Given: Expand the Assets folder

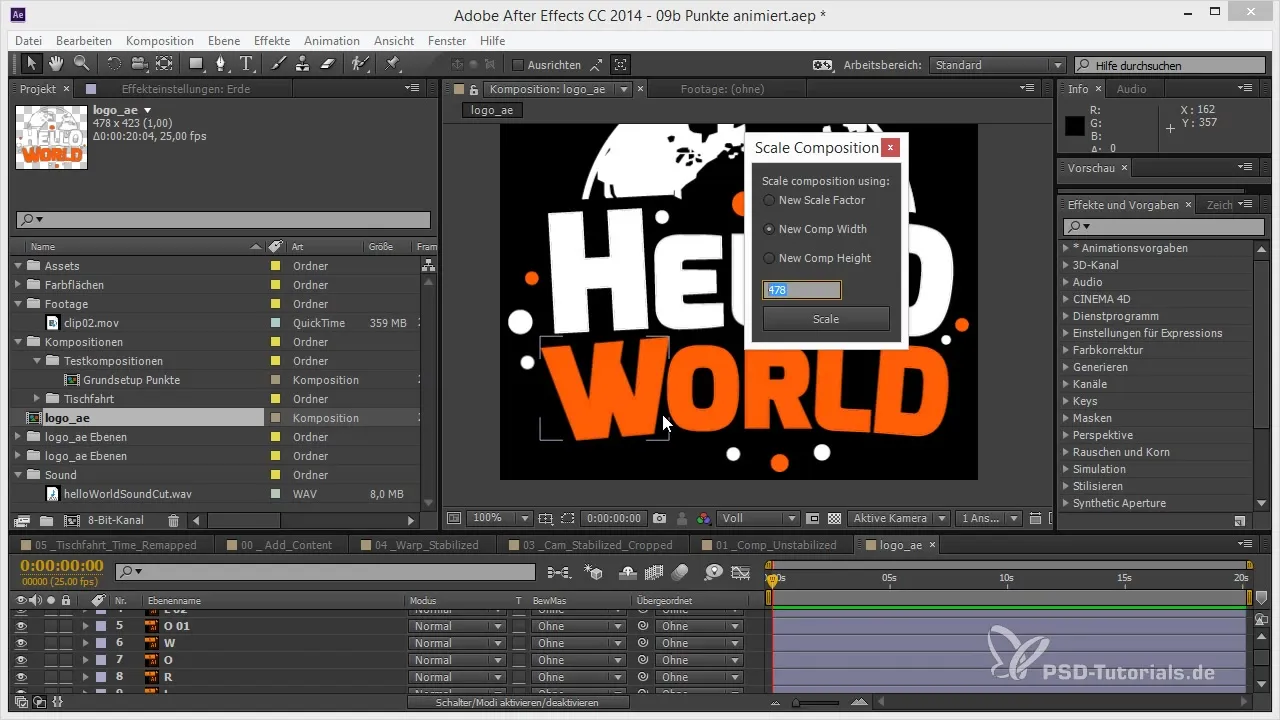Looking at the screenshot, I should pos(18,266).
